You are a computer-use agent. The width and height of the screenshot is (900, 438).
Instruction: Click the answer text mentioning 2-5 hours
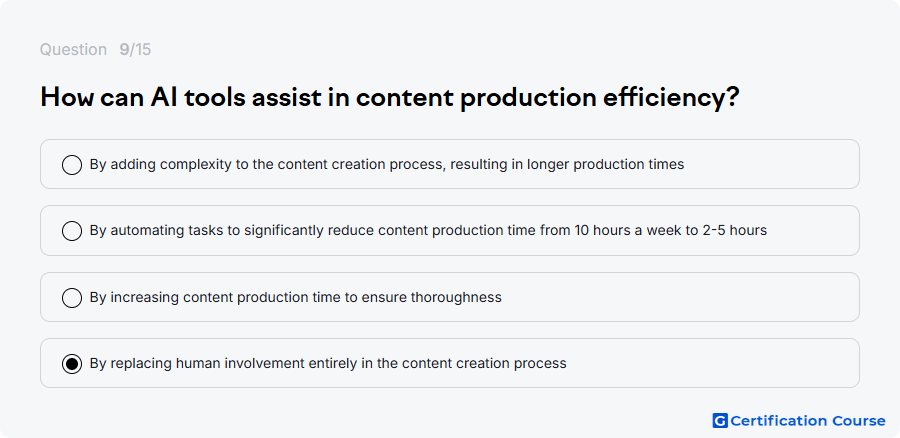[428, 231]
